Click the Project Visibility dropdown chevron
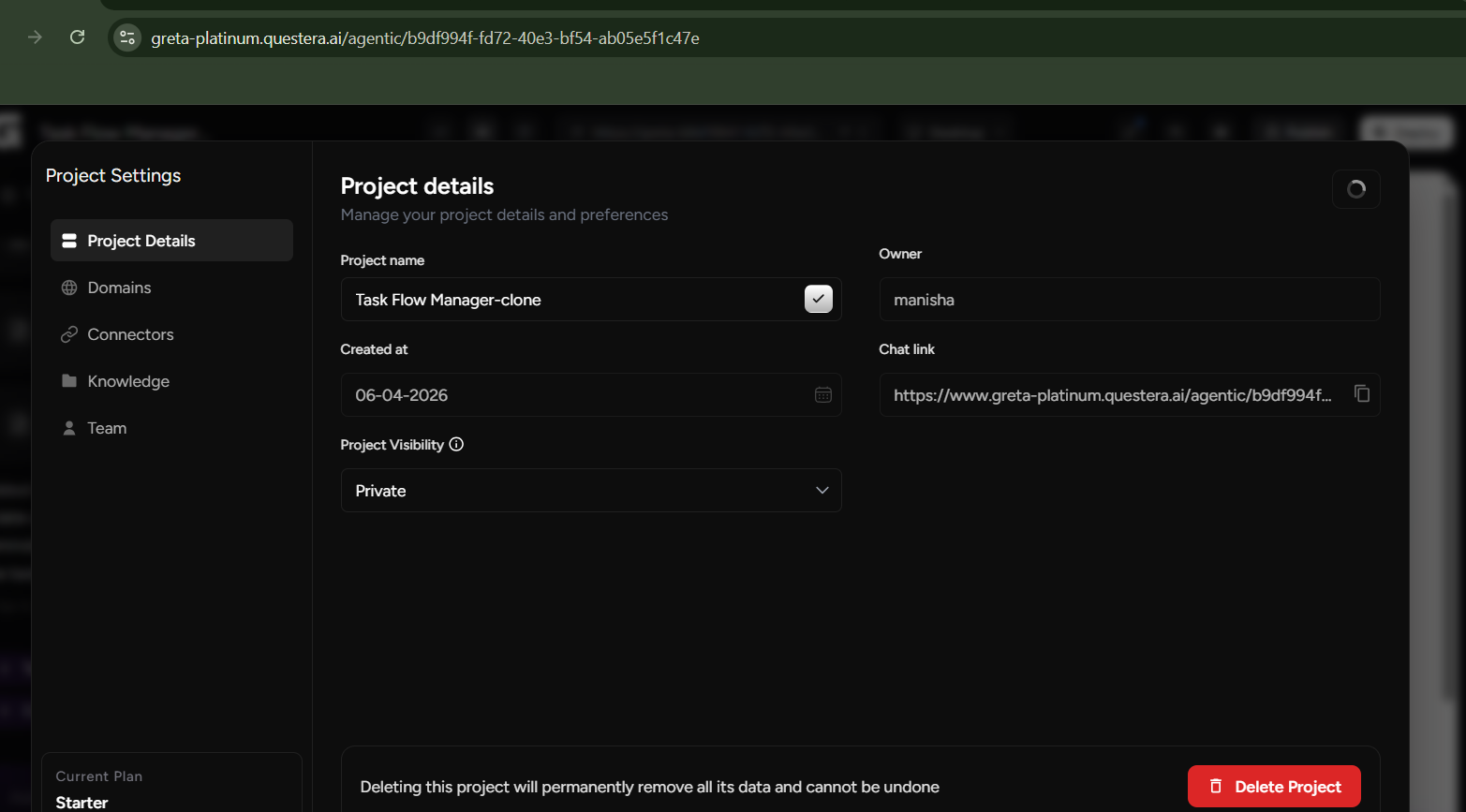Image resolution: width=1466 pixels, height=812 pixels. click(822, 491)
